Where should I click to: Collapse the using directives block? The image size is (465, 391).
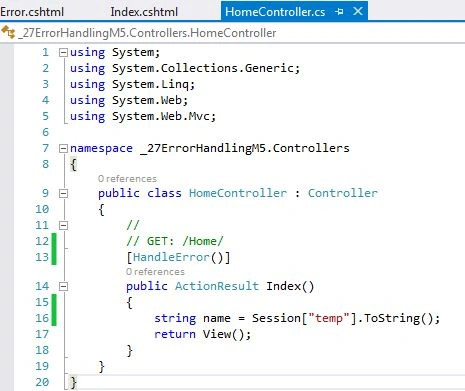click(63, 52)
